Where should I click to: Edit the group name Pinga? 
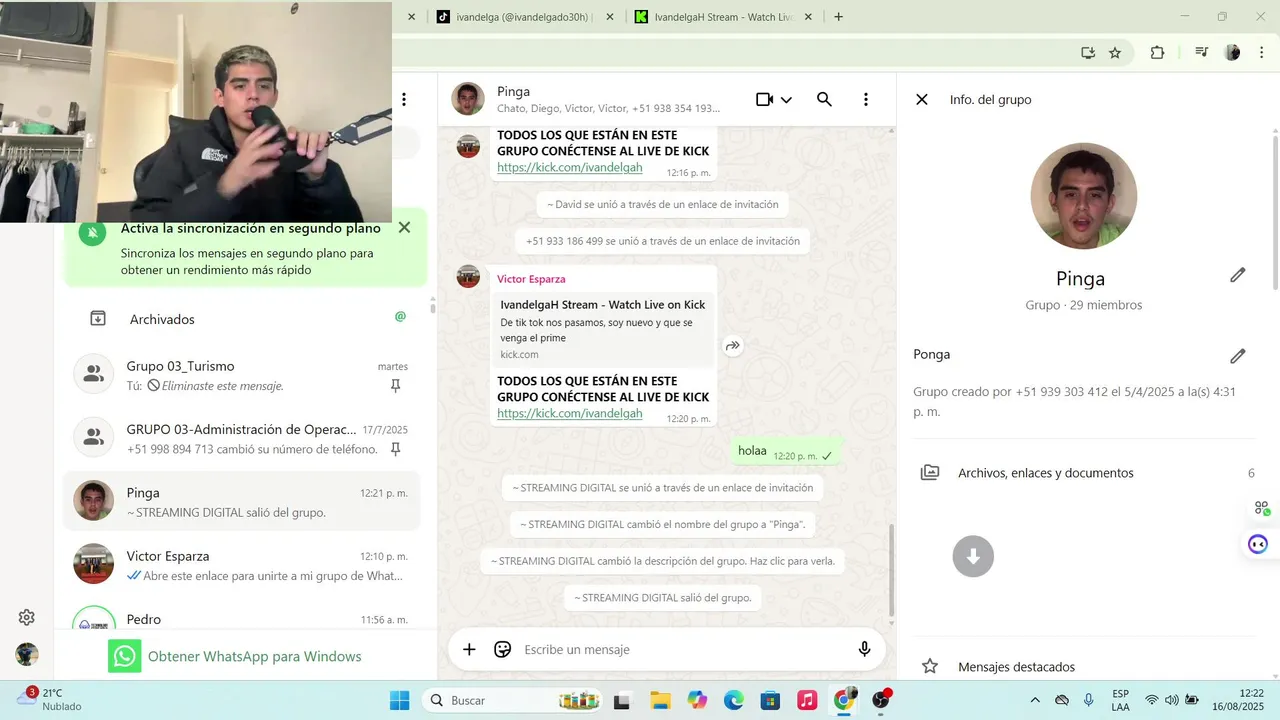click(1238, 275)
